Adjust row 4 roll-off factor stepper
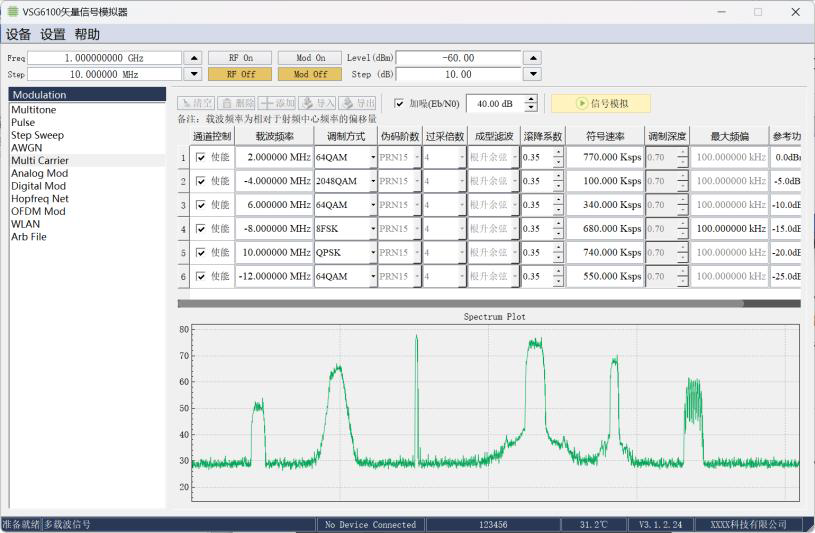 click(x=558, y=229)
